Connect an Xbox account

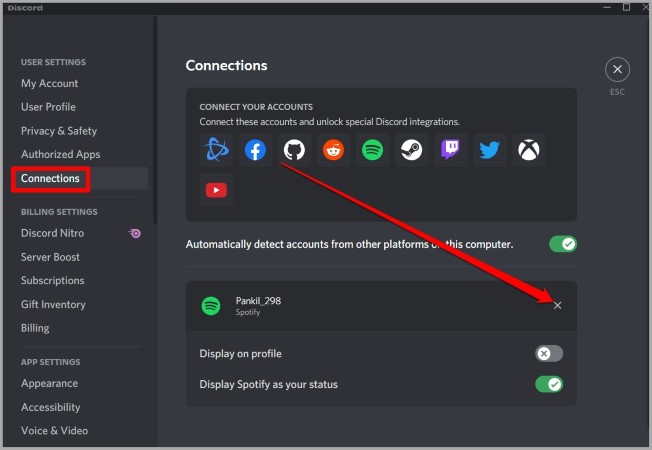pyautogui.click(x=529, y=150)
